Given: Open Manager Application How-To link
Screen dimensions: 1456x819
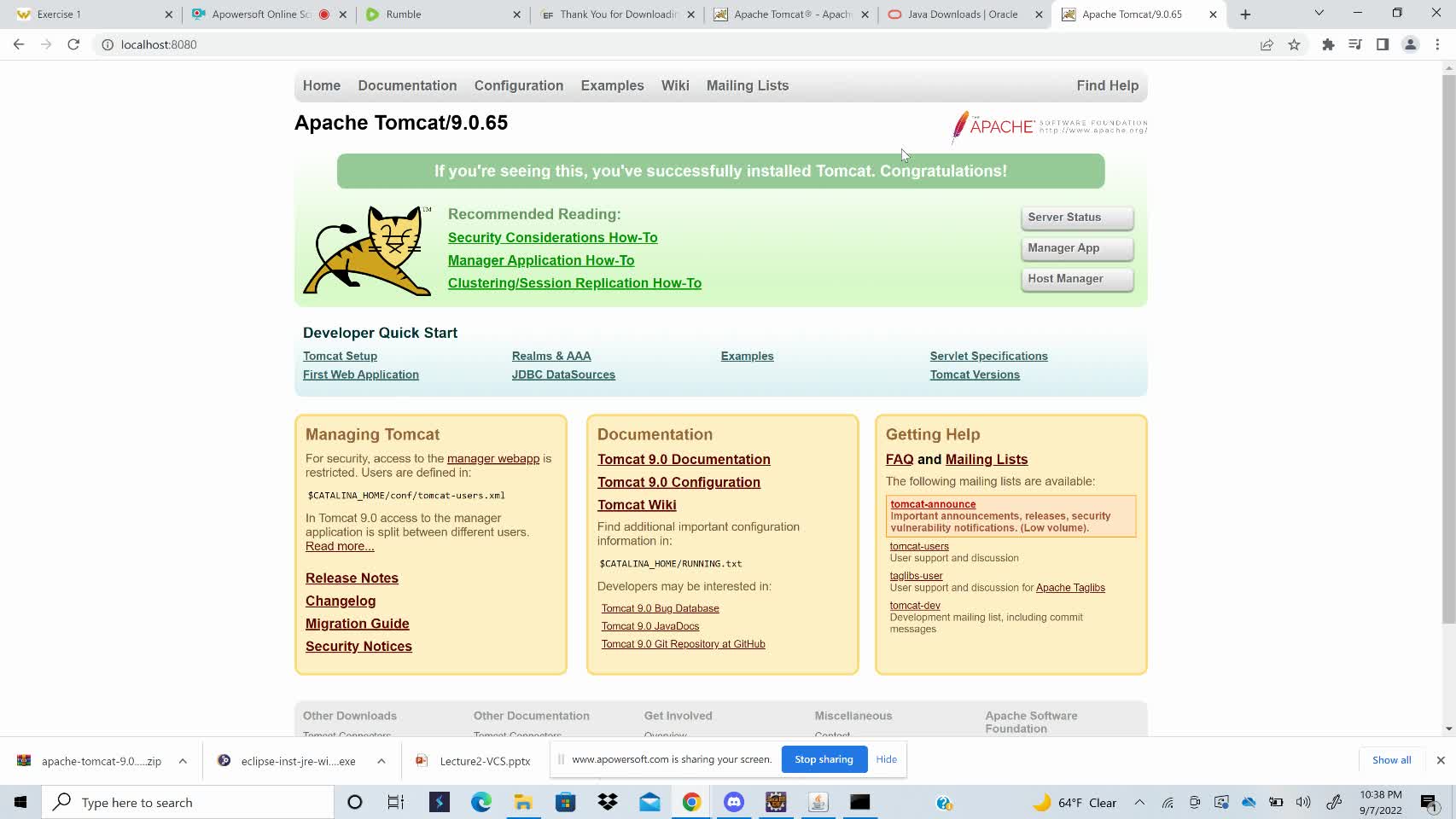Looking at the screenshot, I should tap(541, 261).
